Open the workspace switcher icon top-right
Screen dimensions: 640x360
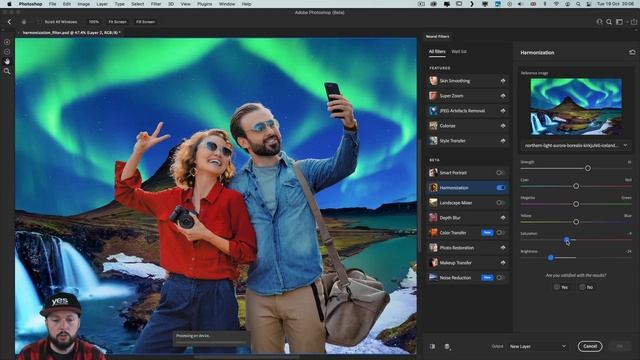[x=620, y=22]
